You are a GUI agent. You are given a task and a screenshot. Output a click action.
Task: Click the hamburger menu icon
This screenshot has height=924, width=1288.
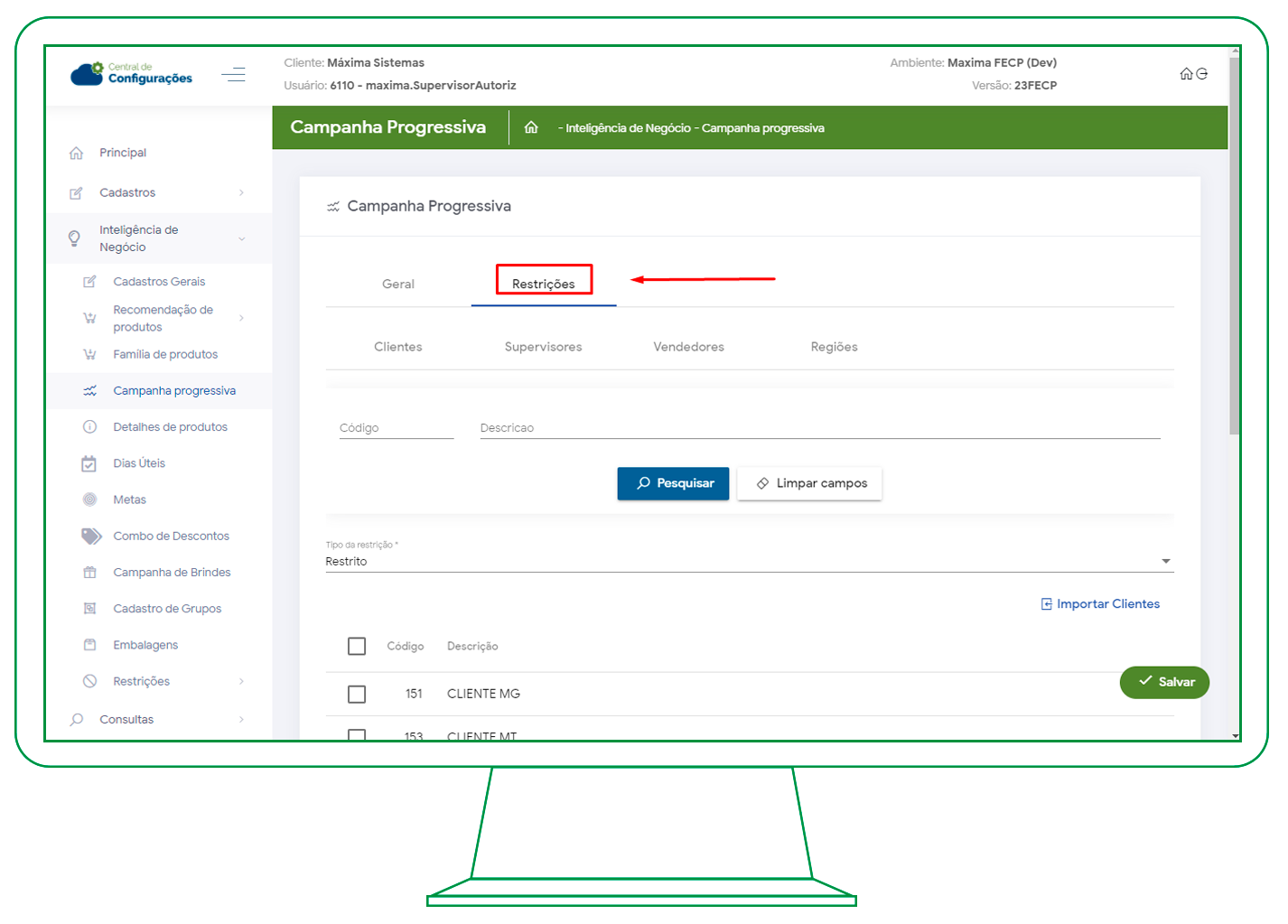pos(233,74)
